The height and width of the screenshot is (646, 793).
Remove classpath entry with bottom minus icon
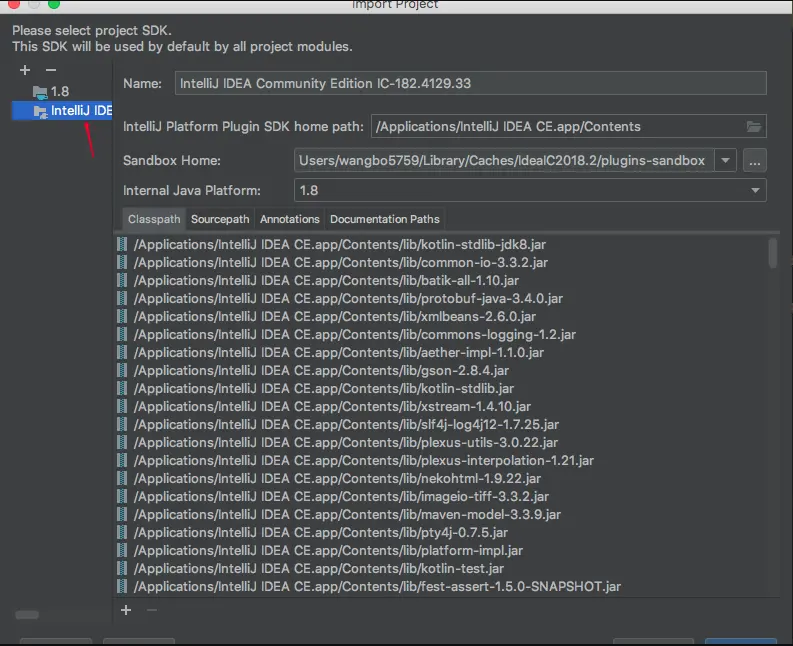click(x=152, y=610)
